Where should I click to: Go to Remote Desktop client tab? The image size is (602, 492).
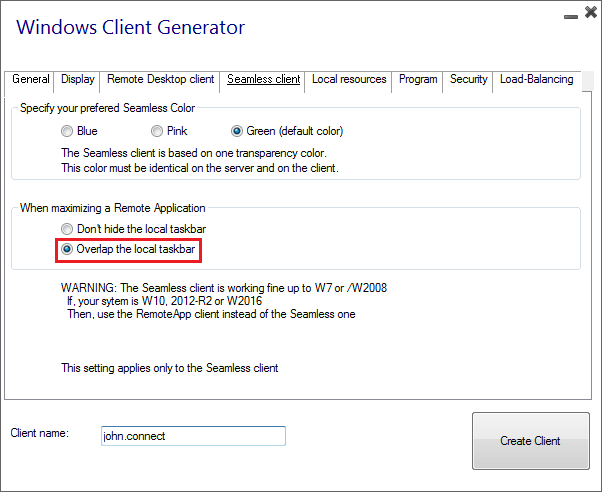pos(160,79)
